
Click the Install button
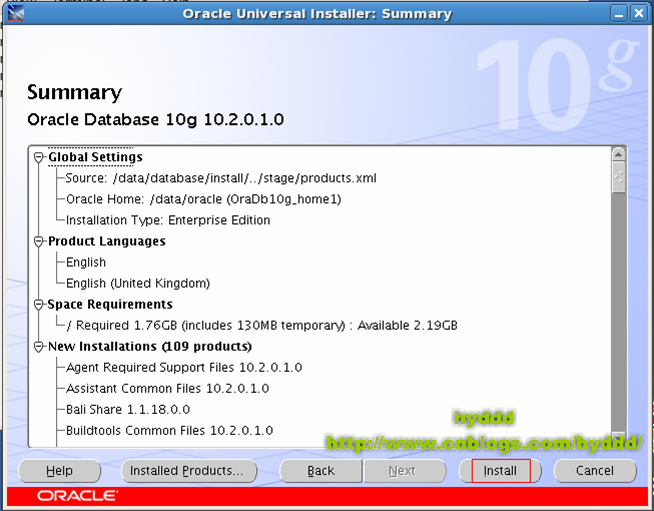coord(500,471)
